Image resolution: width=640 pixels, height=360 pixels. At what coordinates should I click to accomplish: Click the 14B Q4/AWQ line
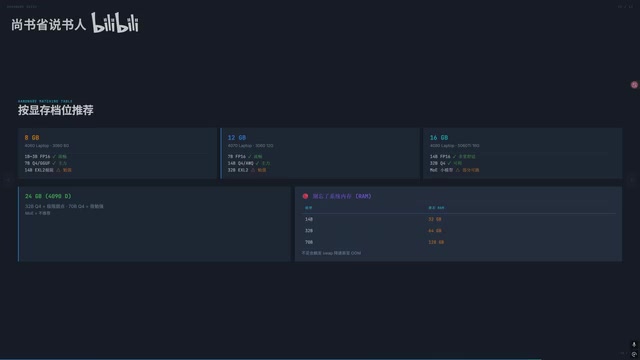(x=249, y=163)
